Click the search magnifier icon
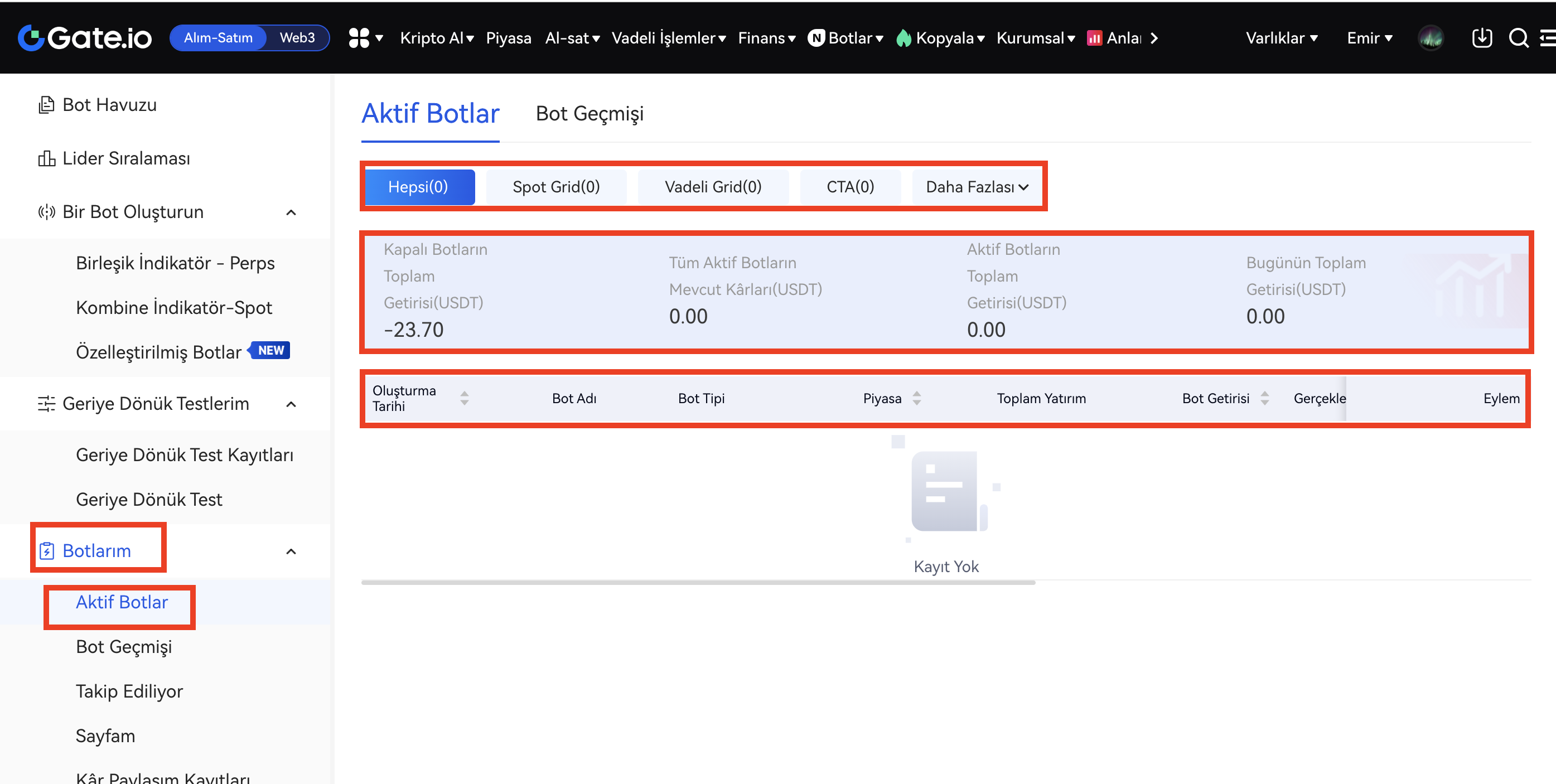The height and width of the screenshot is (784, 1556). (1518, 38)
